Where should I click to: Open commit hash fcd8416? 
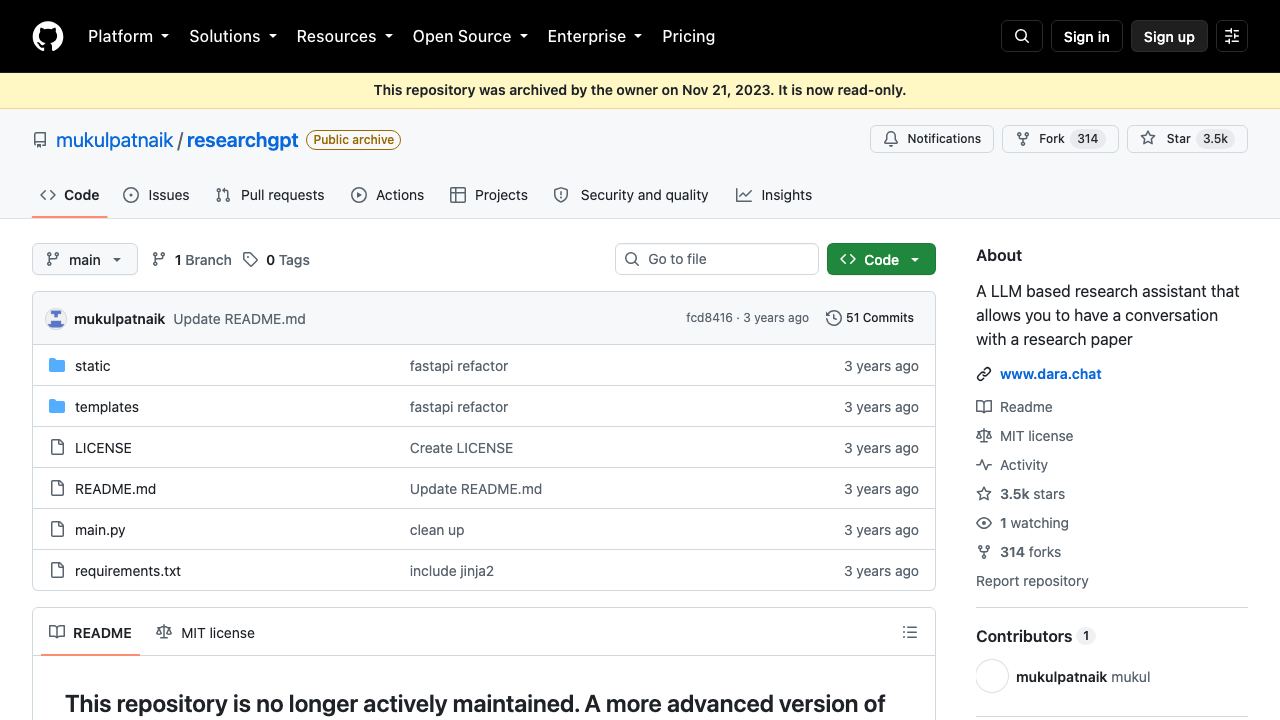[709, 318]
